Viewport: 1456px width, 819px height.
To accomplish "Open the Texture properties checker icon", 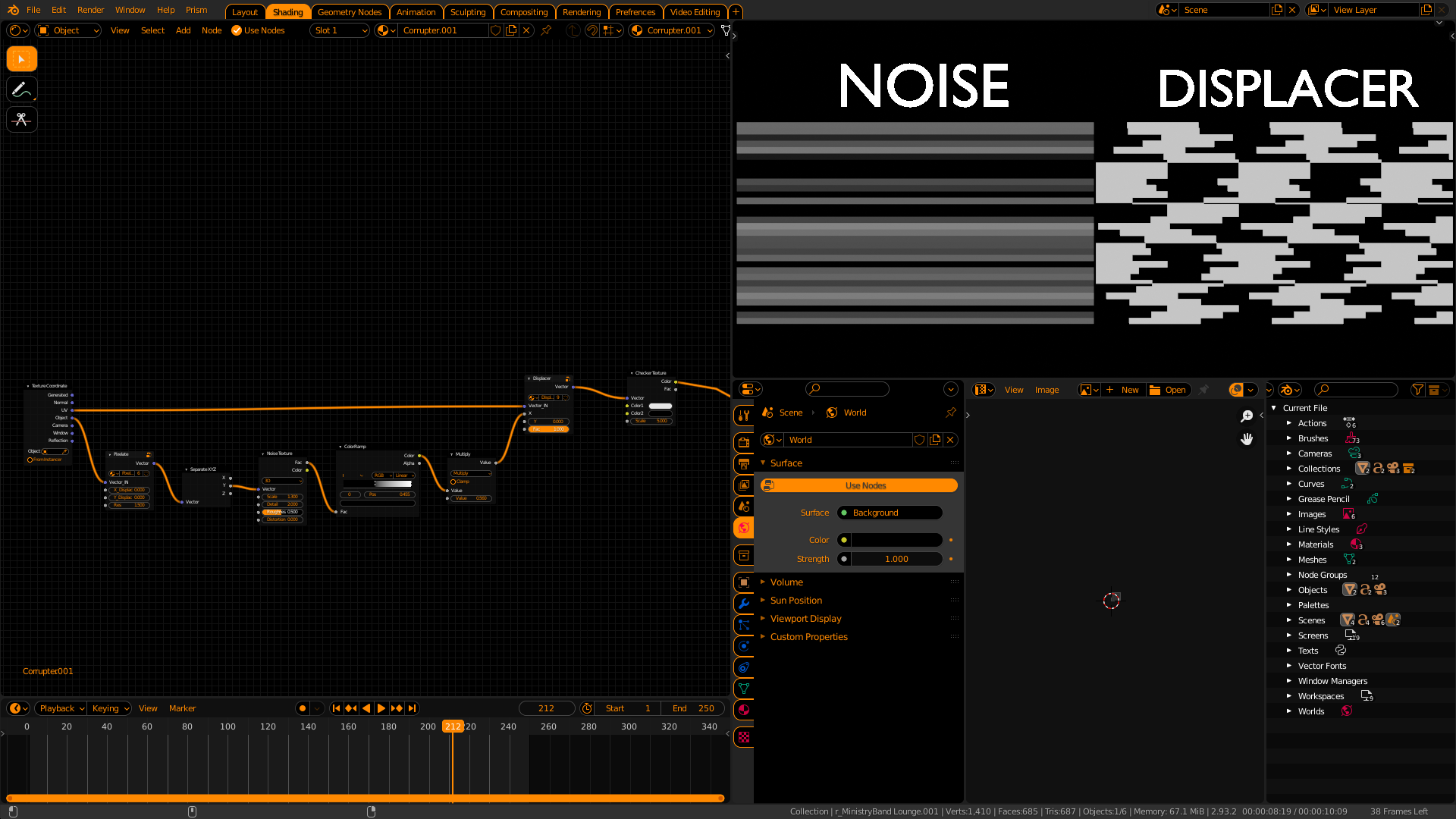I will click(x=744, y=737).
